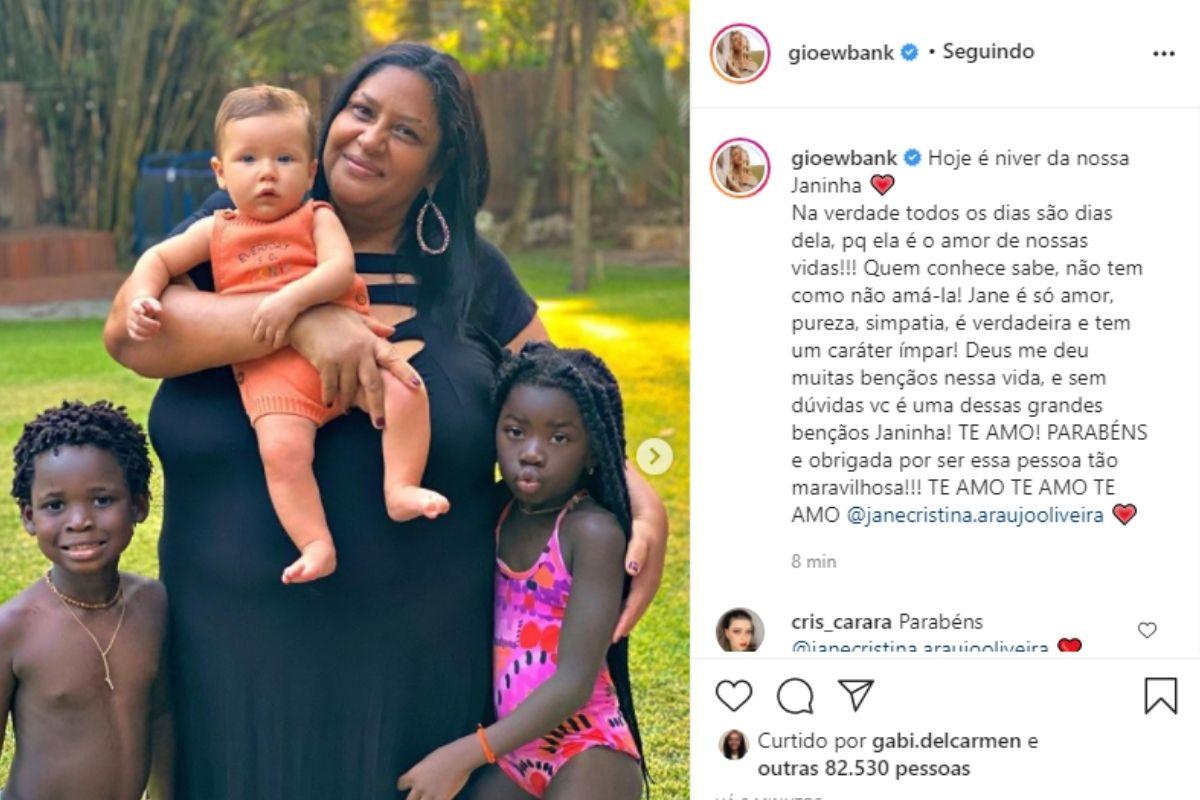Like cris_carara's comment with the small heart
The width and height of the screenshot is (1200, 800).
click(x=1147, y=630)
